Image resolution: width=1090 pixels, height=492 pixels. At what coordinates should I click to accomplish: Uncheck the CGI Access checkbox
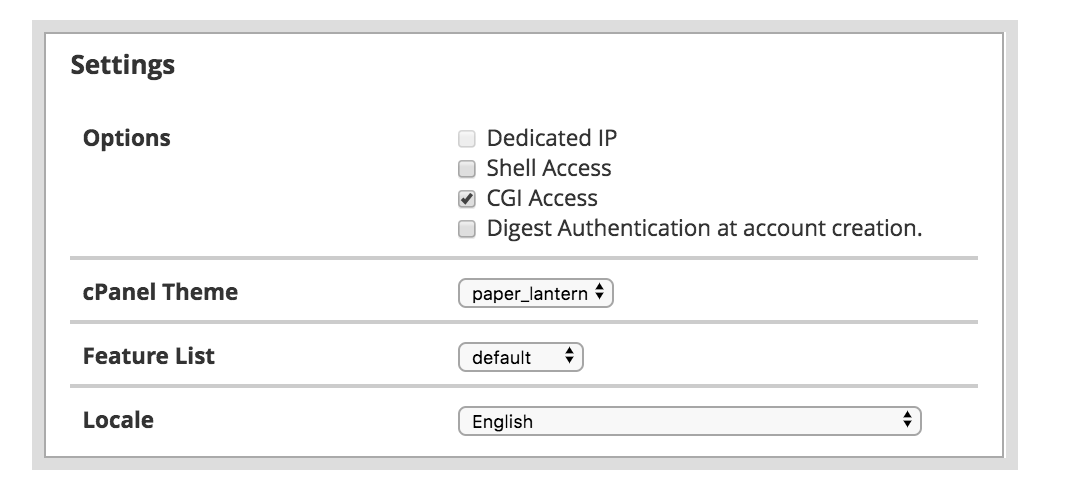tap(466, 199)
